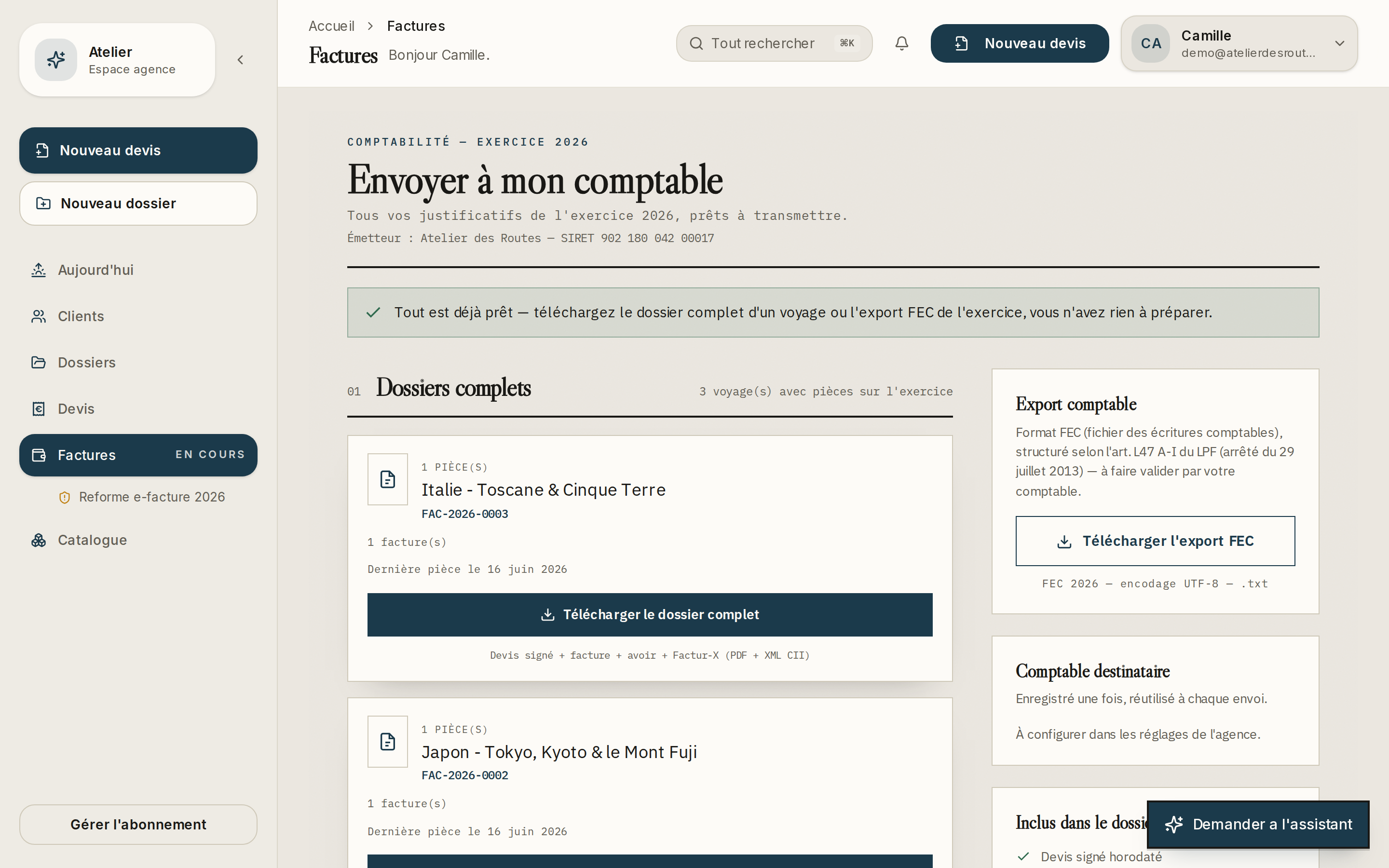Screen dimensions: 1389x868
Task: Click Télécharger l'export FEC button
Action: (x=1155, y=541)
